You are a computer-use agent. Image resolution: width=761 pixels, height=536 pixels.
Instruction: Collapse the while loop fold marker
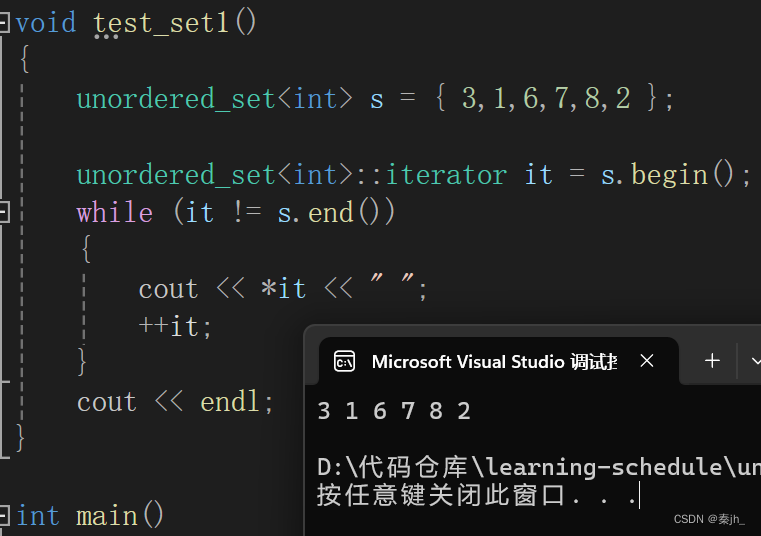(x=4, y=212)
